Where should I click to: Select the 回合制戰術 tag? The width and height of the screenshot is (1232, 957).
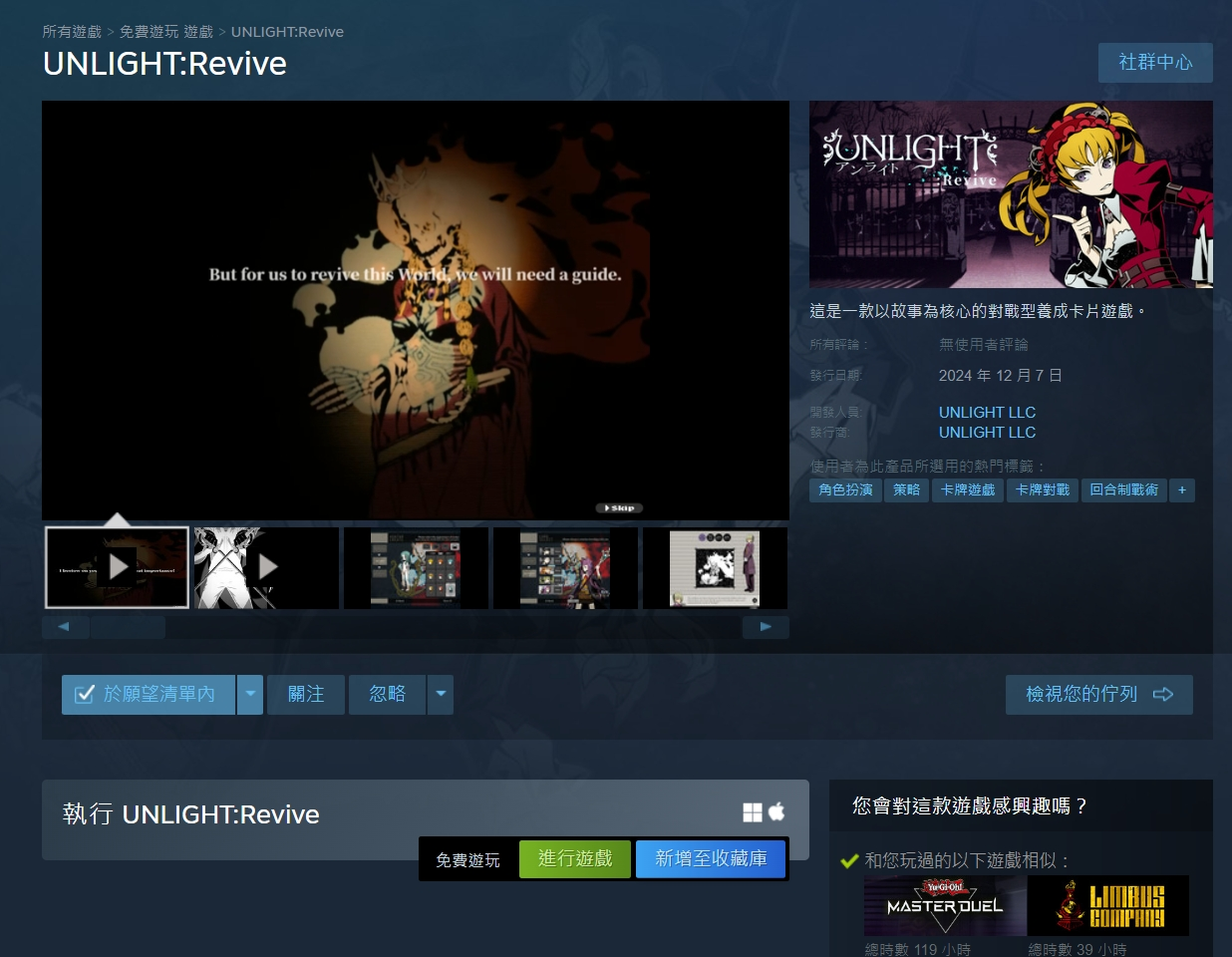(x=1123, y=490)
